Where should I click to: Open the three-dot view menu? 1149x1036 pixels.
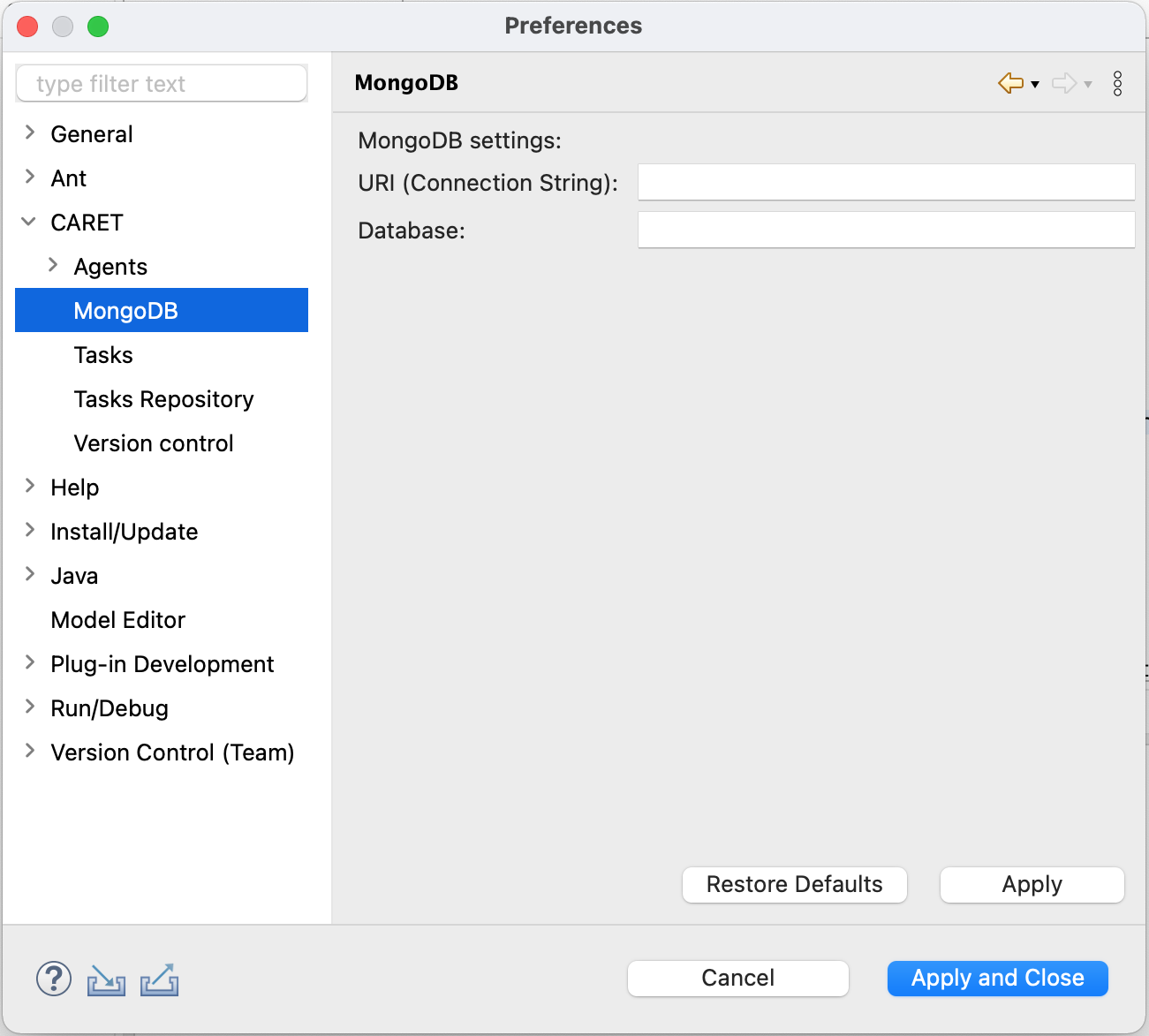click(x=1117, y=82)
